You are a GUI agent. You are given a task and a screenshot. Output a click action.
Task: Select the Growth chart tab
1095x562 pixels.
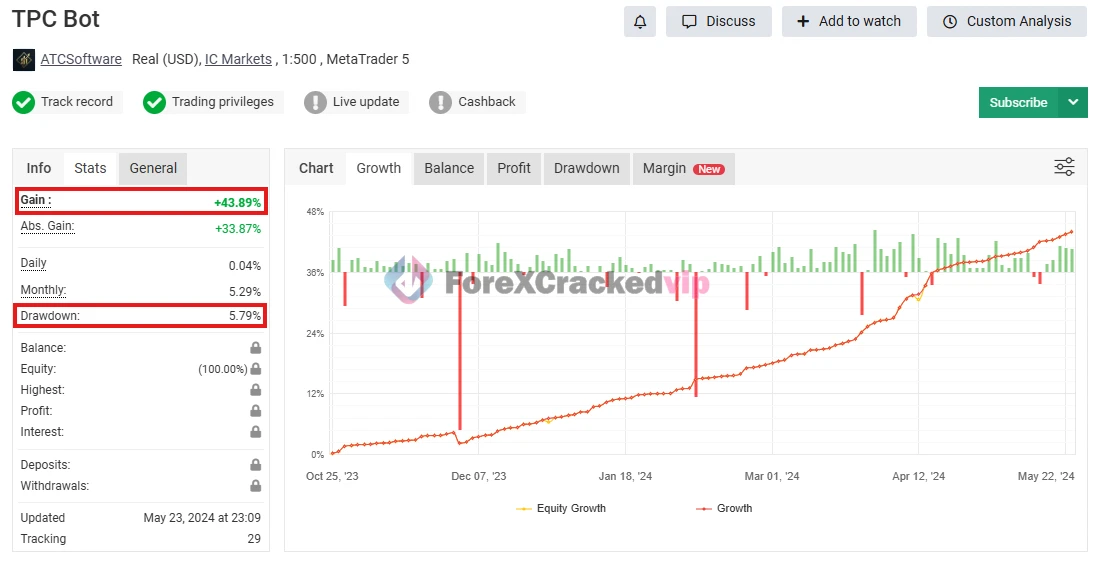coord(379,168)
